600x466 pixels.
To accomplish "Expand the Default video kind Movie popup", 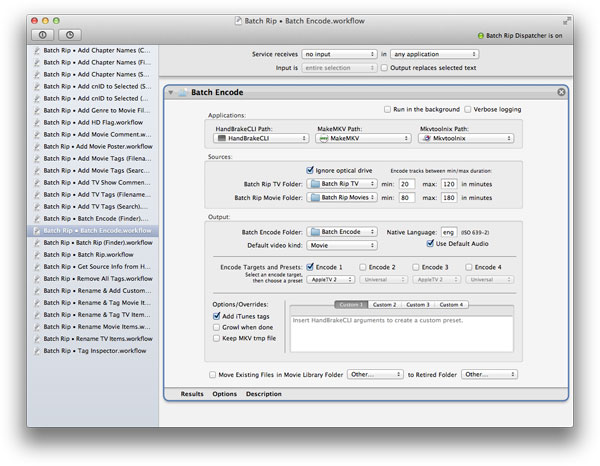I will coord(340,244).
